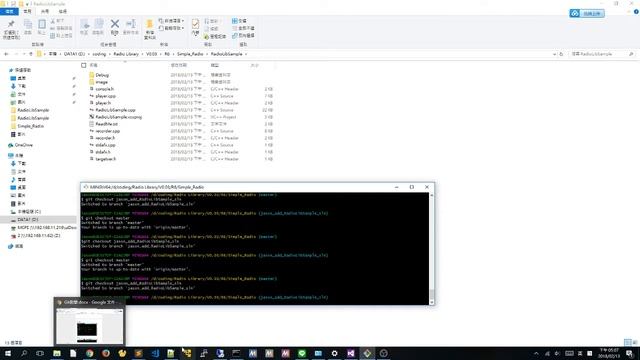This screenshot has height=360, width=640.
Task: Open the green LINE icon in the taskbar
Action: tap(302, 353)
